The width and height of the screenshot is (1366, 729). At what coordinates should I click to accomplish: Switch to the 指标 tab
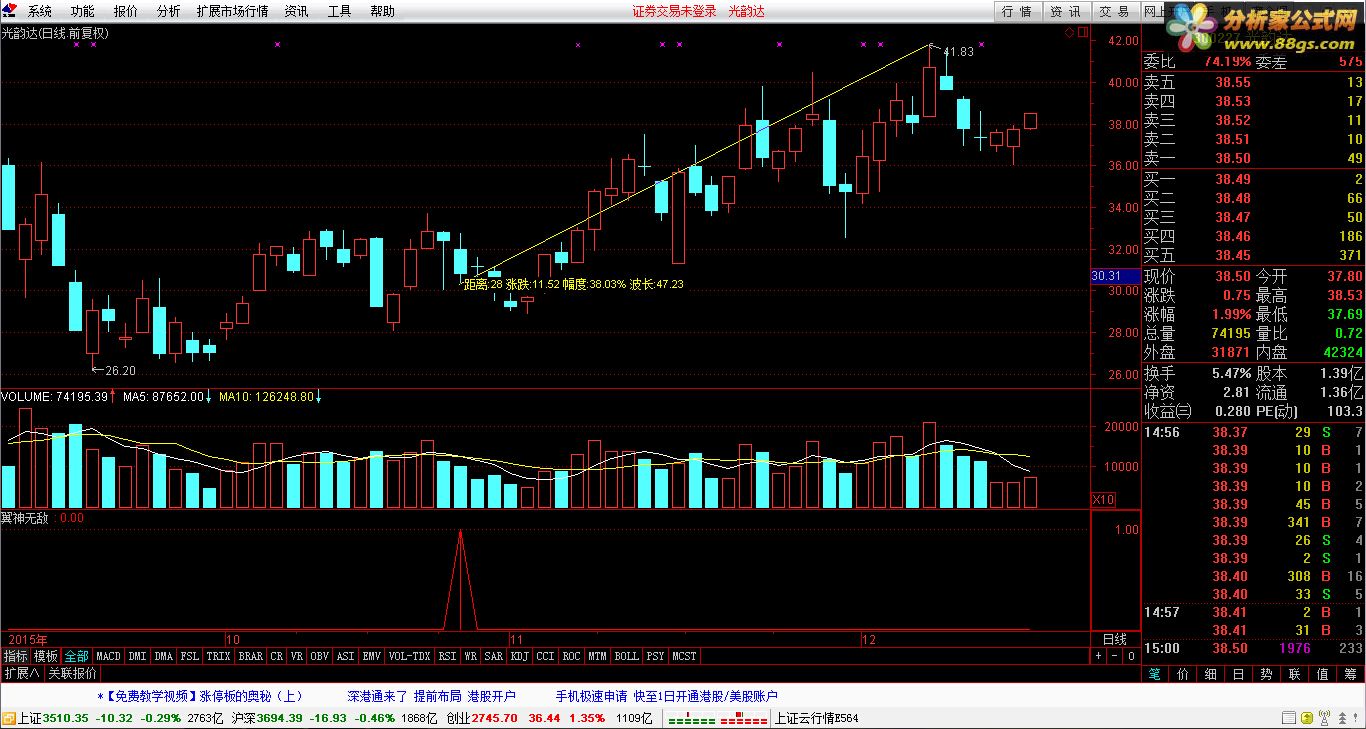click(15, 656)
